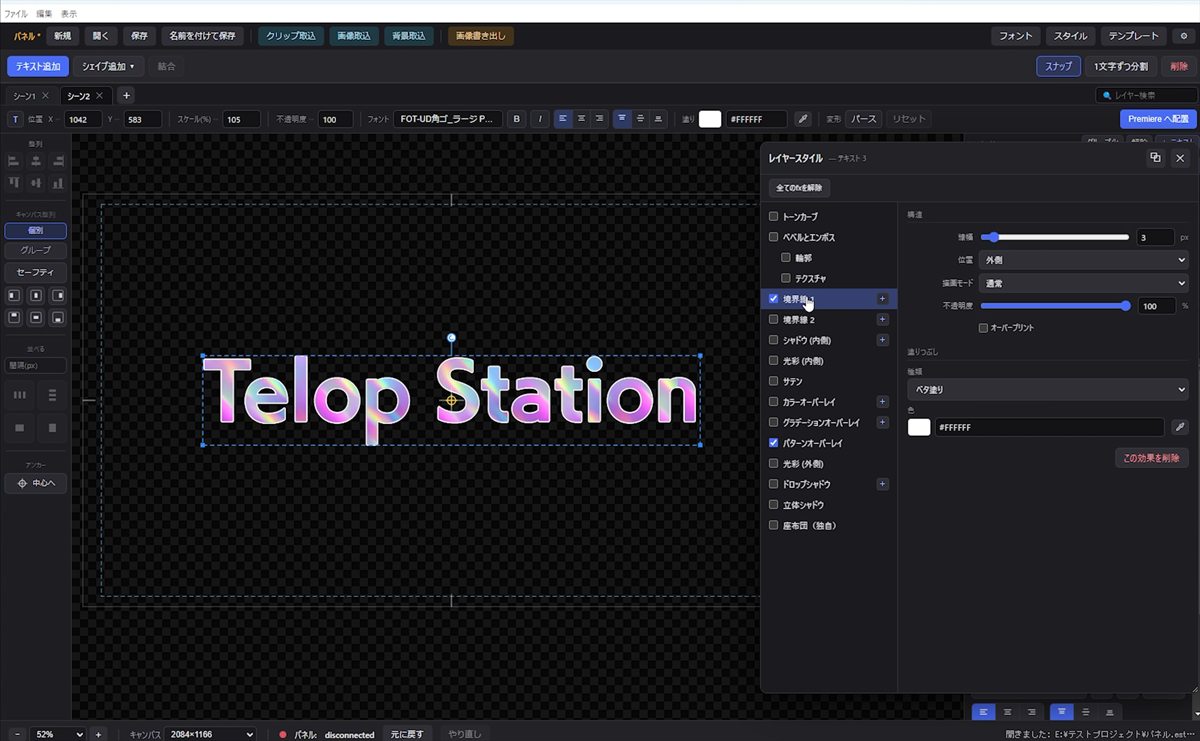The height and width of the screenshot is (741, 1200).
Task: Align selected layers to left edge
Action: (15, 161)
